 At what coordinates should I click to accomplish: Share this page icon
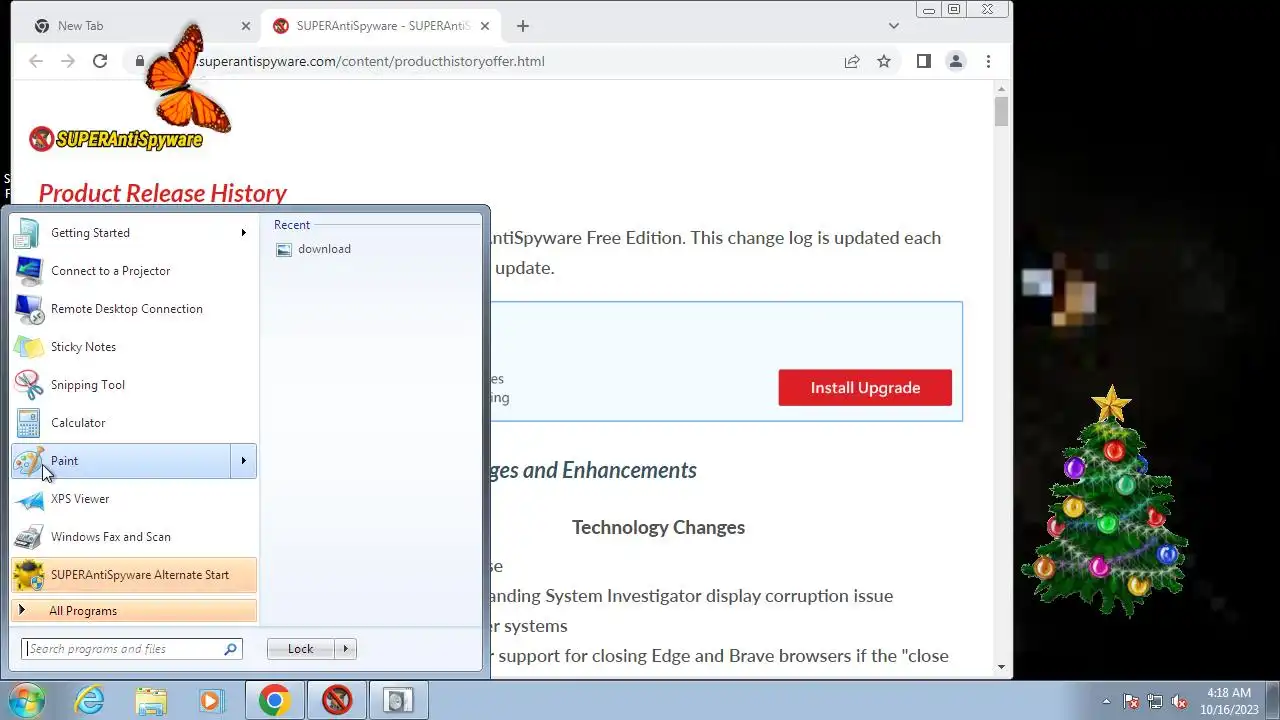[x=852, y=61]
